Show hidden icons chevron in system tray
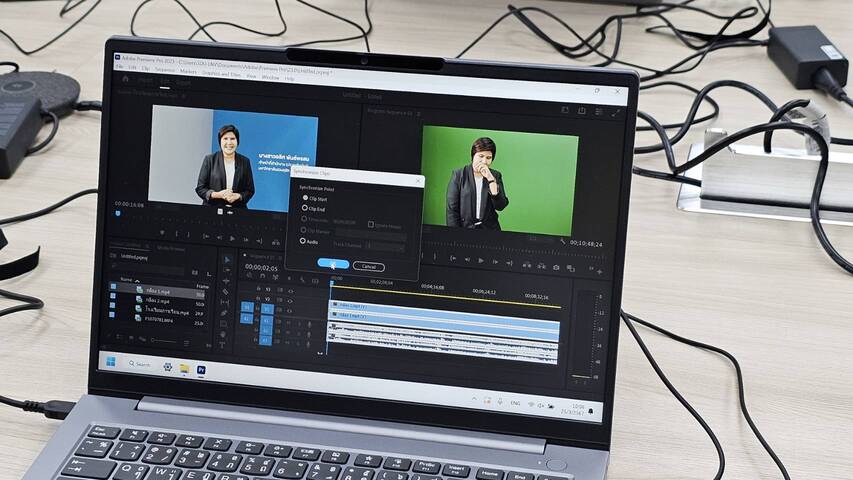The height and width of the screenshot is (480, 853). [x=474, y=399]
